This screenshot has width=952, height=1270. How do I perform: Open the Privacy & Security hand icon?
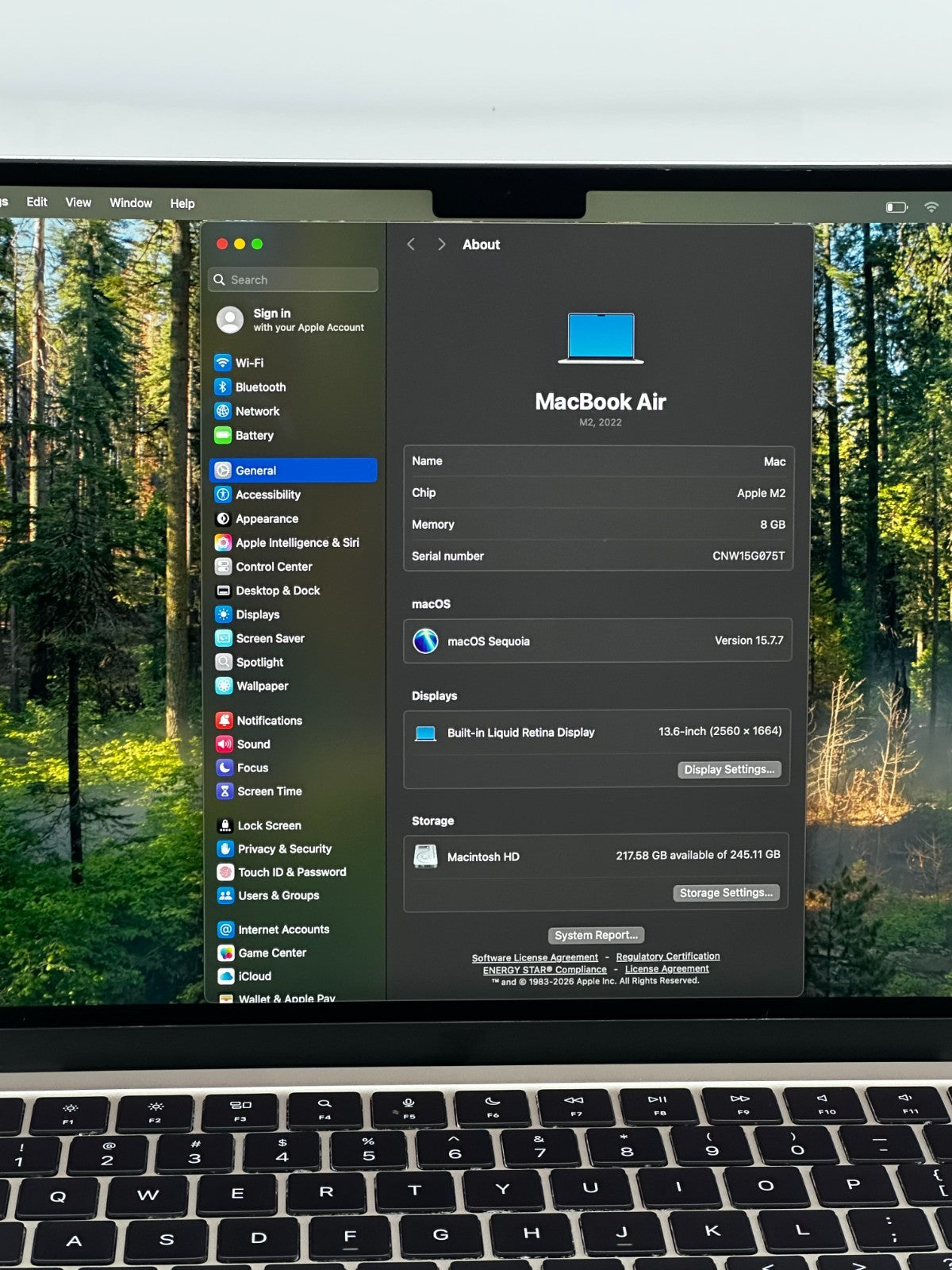point(225,849)
